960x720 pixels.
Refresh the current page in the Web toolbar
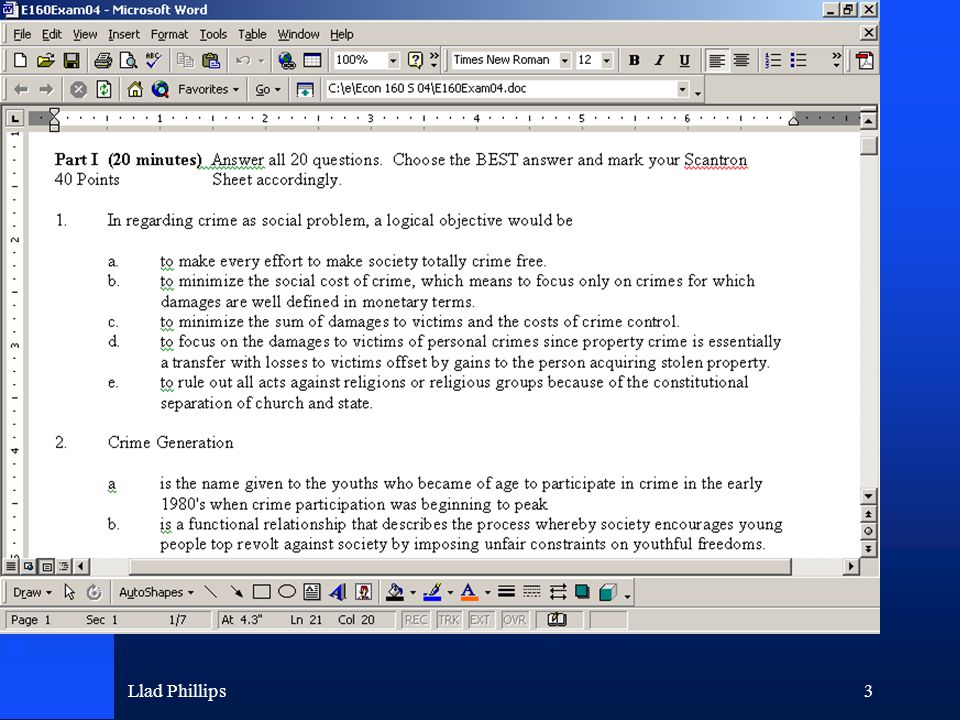103,89
